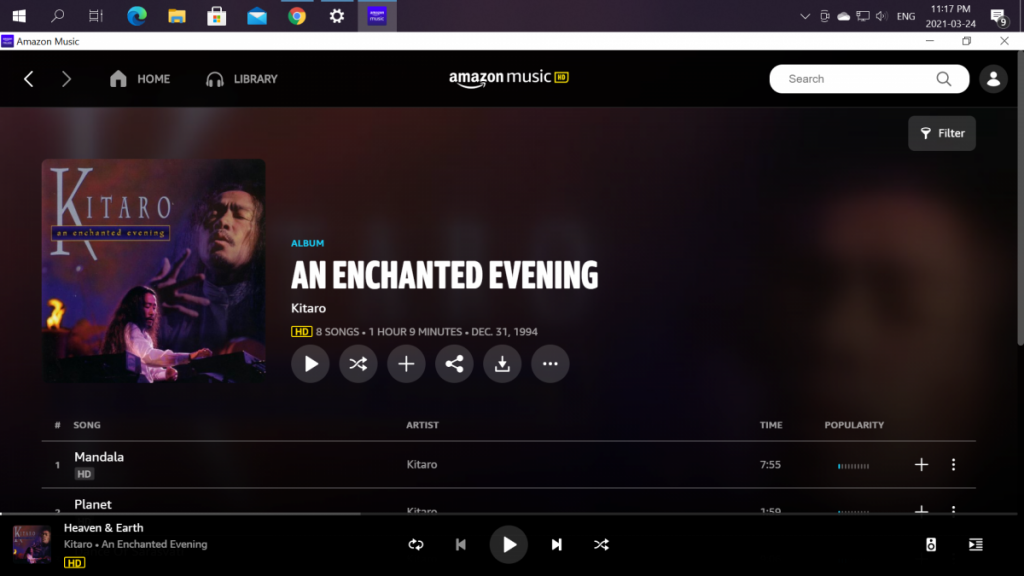Click the now playing album thumbnail

click(32, 545)
